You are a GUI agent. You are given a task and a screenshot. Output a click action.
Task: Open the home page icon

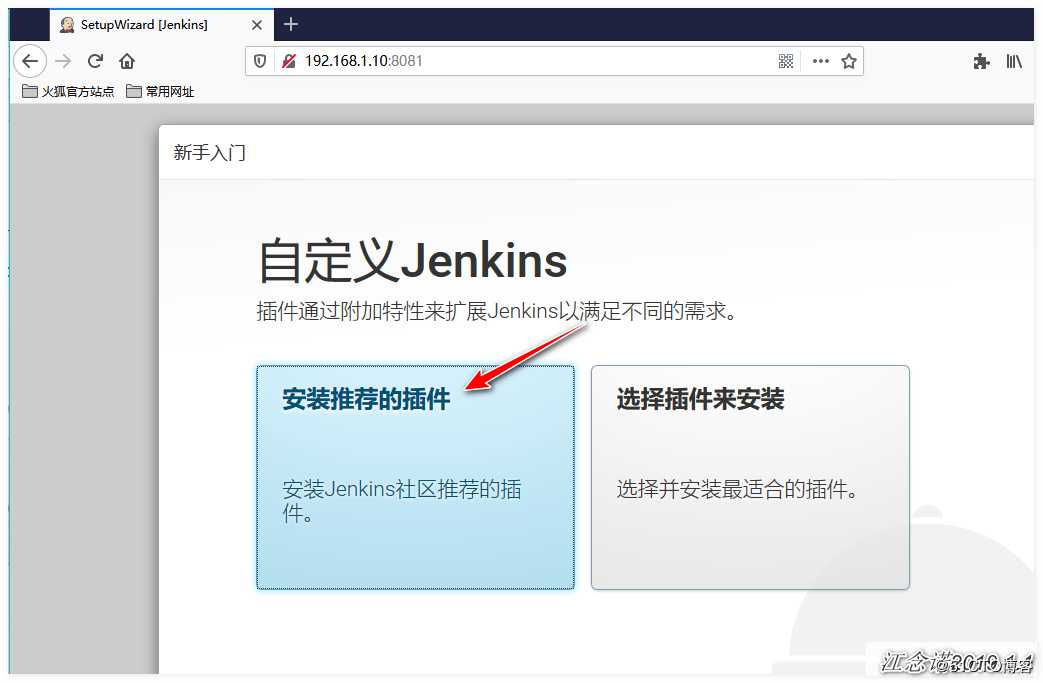click(x=126, y=61)
